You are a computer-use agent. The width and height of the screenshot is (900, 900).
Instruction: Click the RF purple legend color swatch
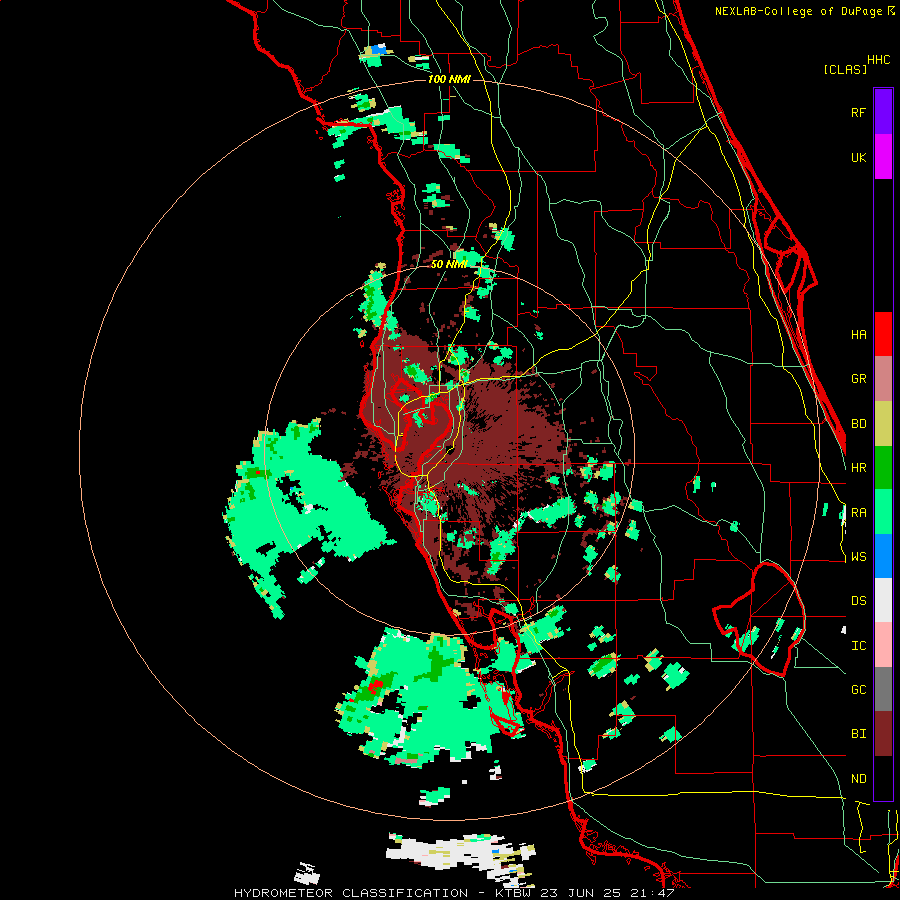point(883,112)
